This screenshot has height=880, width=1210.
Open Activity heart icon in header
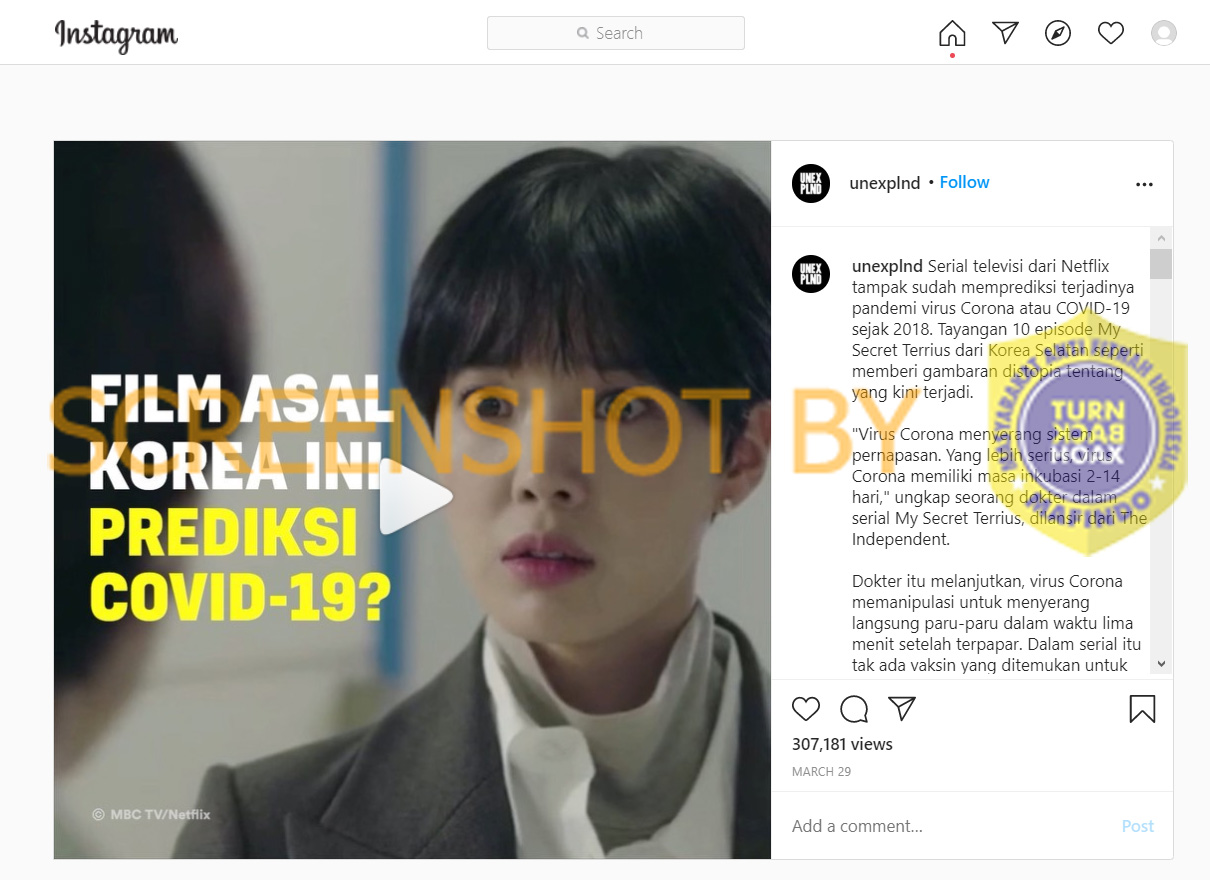tap(1111, 33)
